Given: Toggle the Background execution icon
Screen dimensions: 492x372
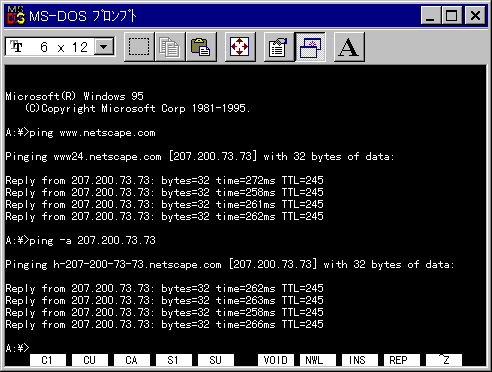Looking at the screenshot, I should coord(310,47).
